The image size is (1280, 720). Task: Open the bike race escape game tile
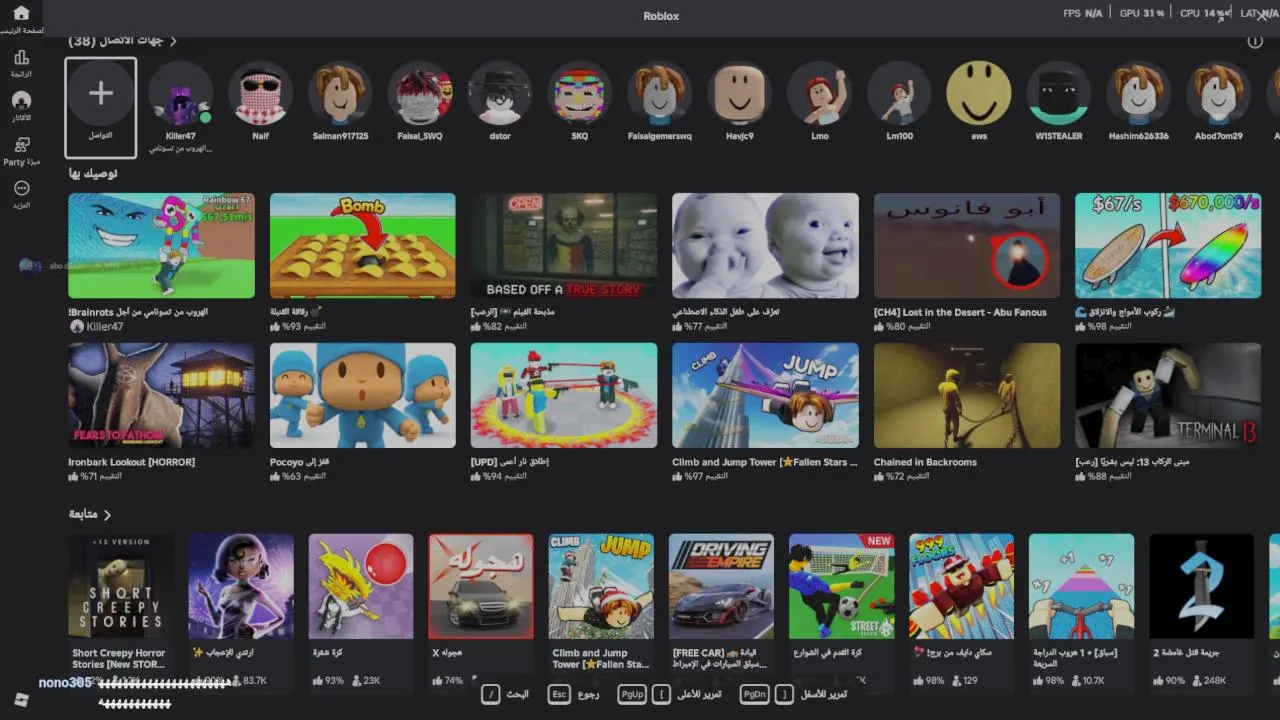click(1081, 586)
